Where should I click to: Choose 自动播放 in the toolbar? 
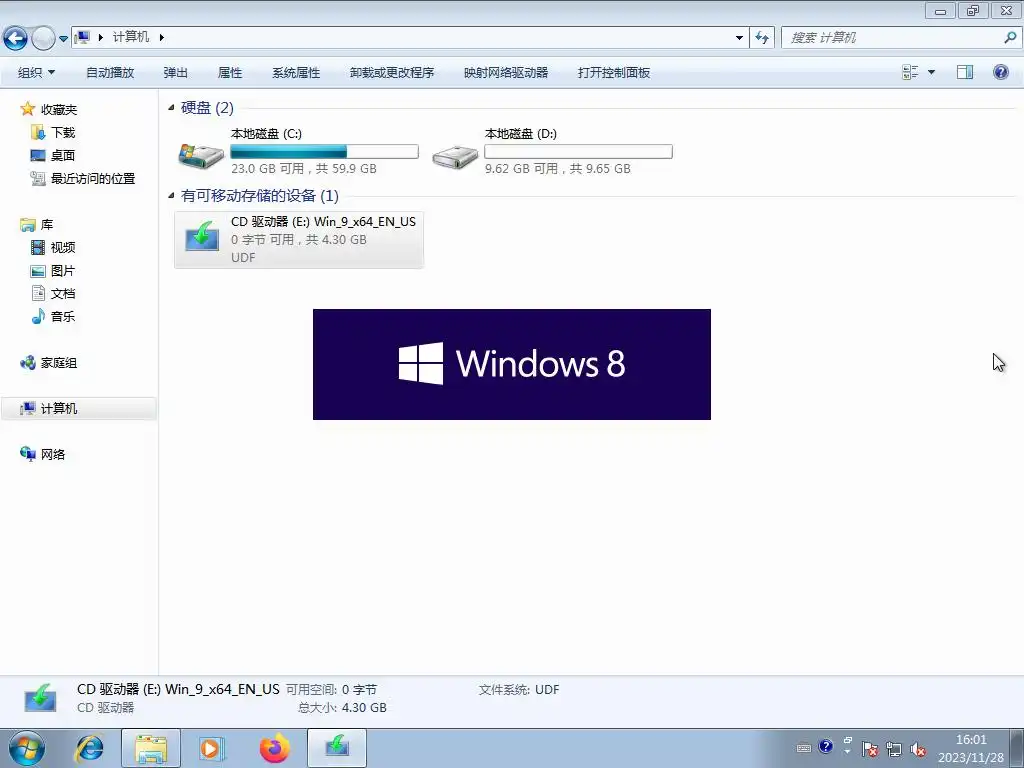pos(110,72)
